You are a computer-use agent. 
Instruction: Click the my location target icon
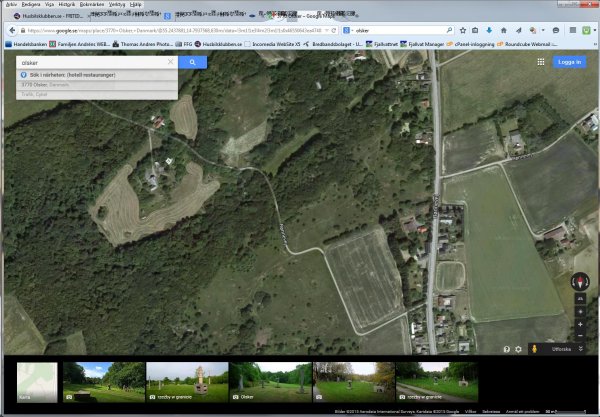click(580, 312)
